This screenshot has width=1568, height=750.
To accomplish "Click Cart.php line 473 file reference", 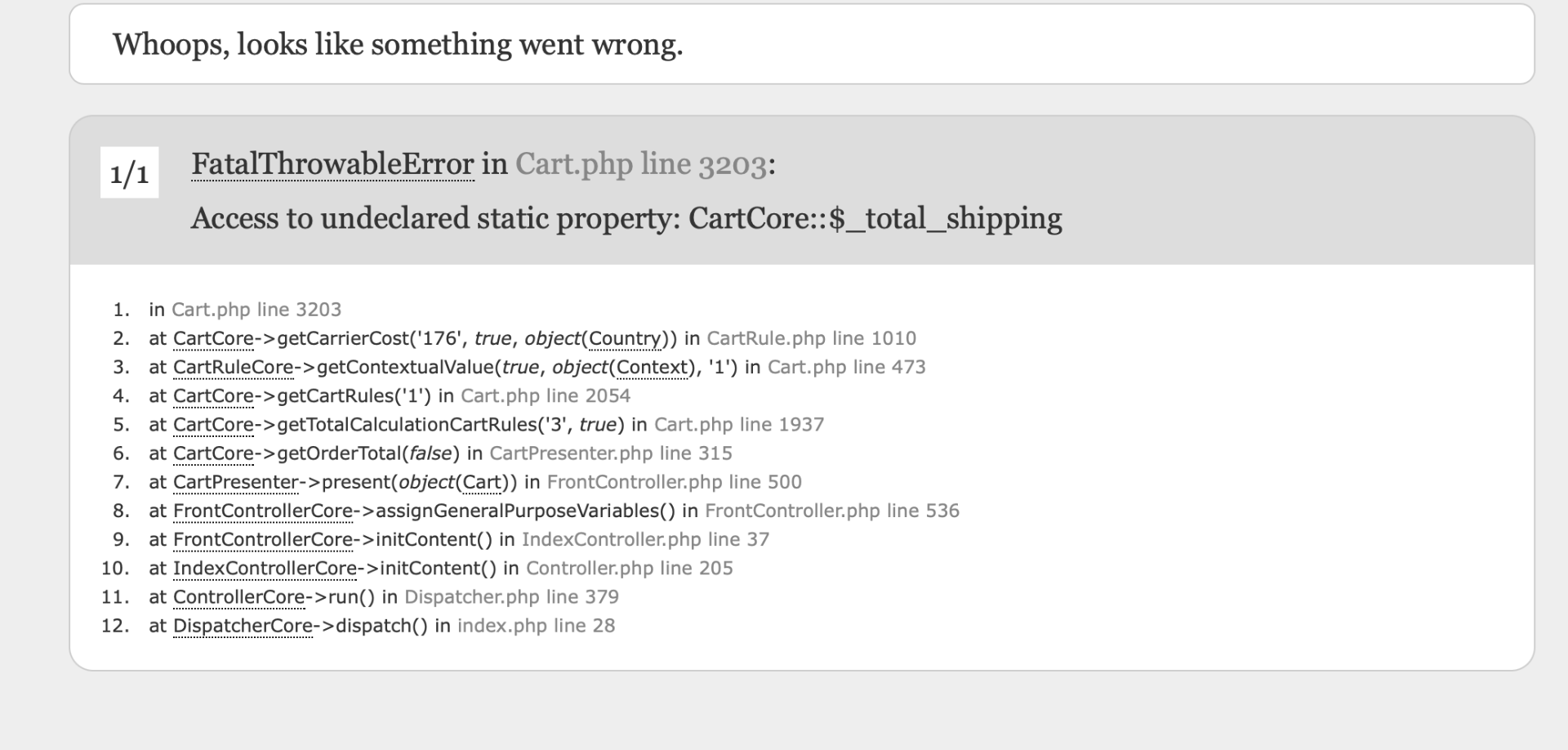I will (846, 367).
